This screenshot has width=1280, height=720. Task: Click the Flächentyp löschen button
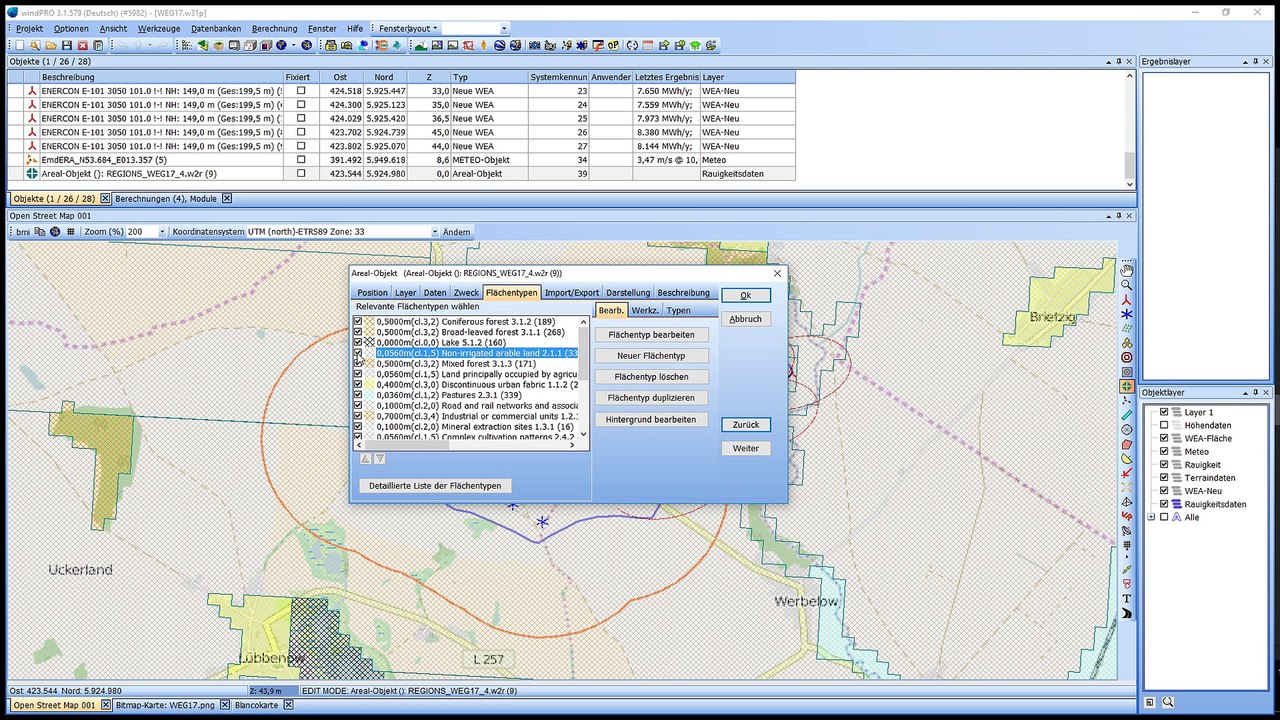[x=652, y=377]
